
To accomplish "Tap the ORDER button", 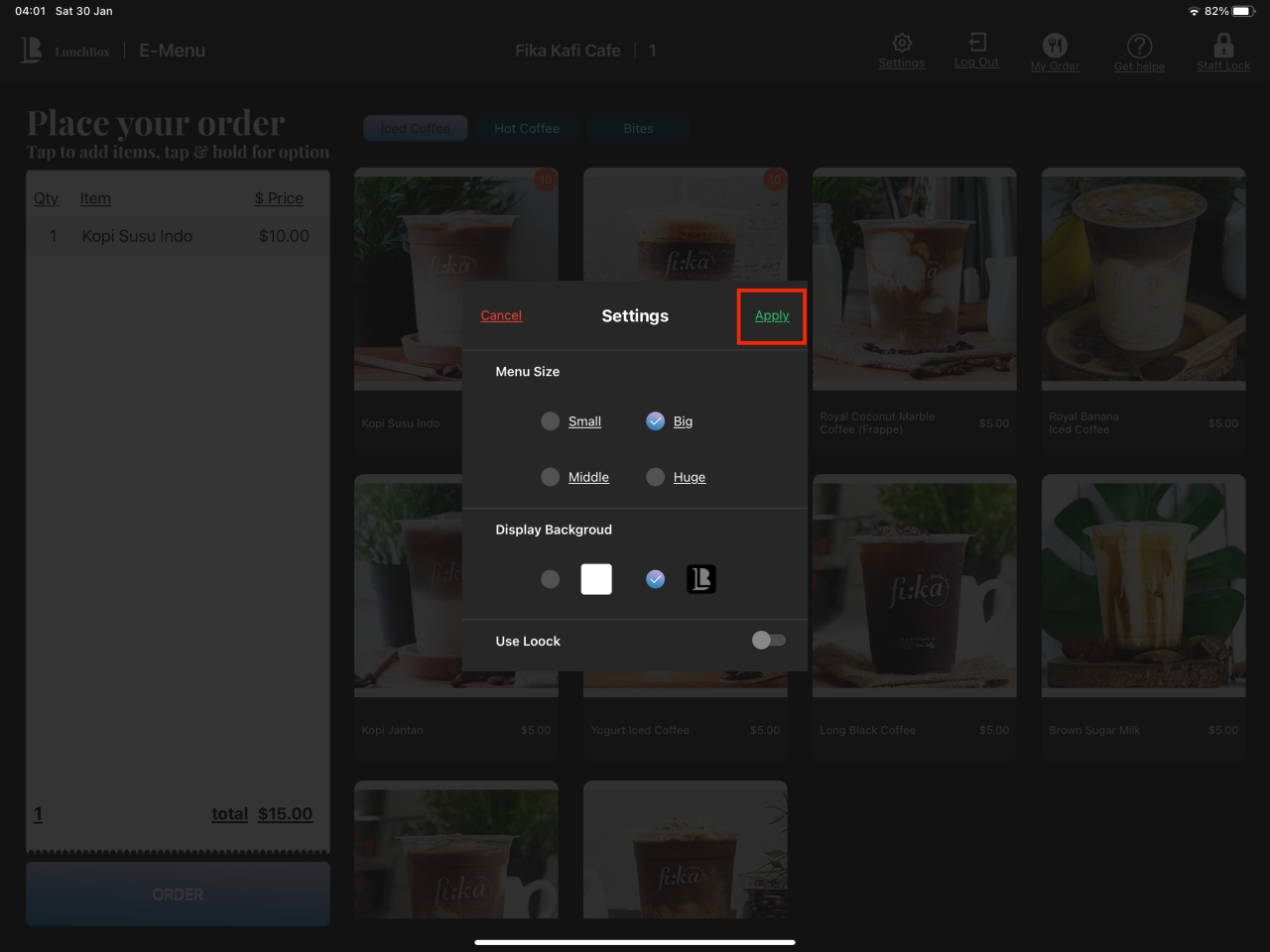I will [x=178, y=894].
